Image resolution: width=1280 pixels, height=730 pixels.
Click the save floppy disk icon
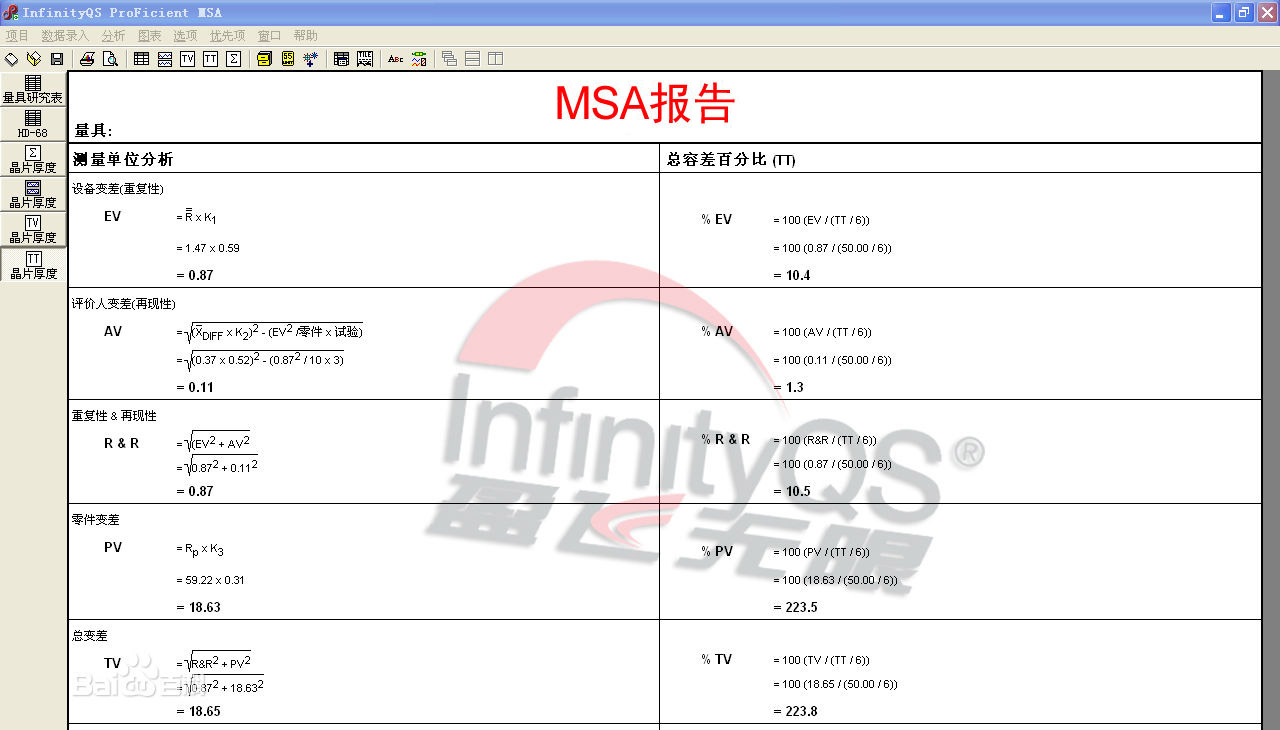coord(57,59)
